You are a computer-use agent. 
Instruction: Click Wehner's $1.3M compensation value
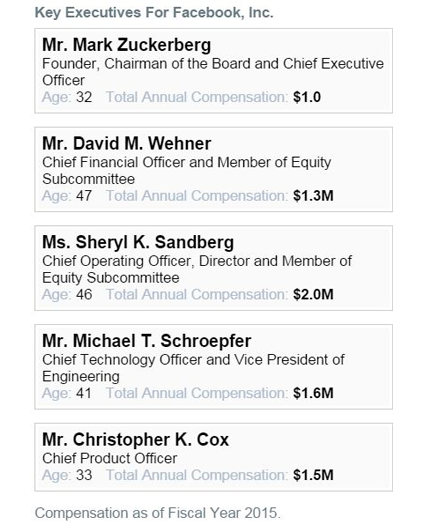pyautogui.click(x=313, y=196)
